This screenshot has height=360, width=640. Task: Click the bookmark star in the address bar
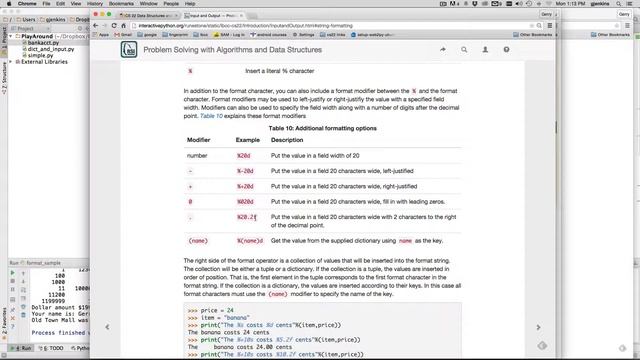[532, 25]
